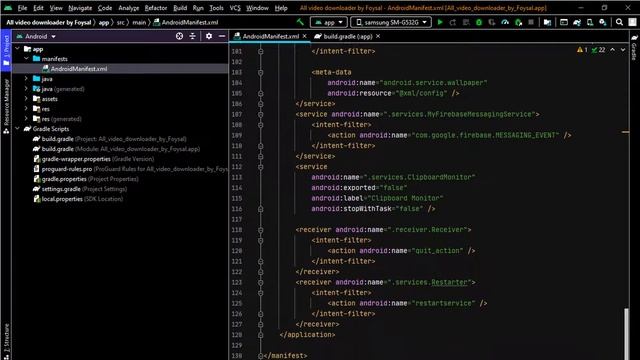This screenshot has width=640, height=360.
Task: Open the Build menu
Action: tap(180, 8)
